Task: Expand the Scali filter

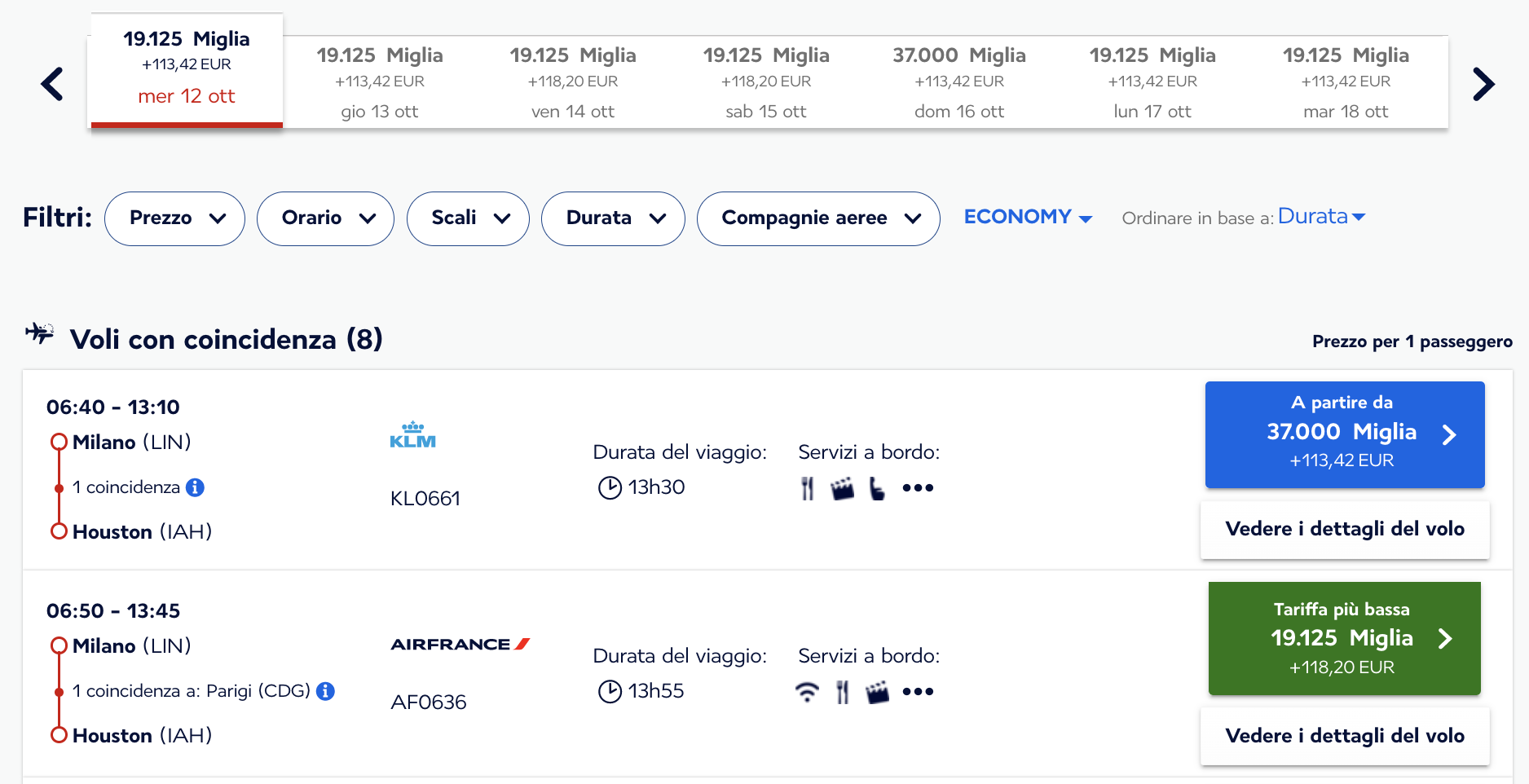Action: point(468,218)
